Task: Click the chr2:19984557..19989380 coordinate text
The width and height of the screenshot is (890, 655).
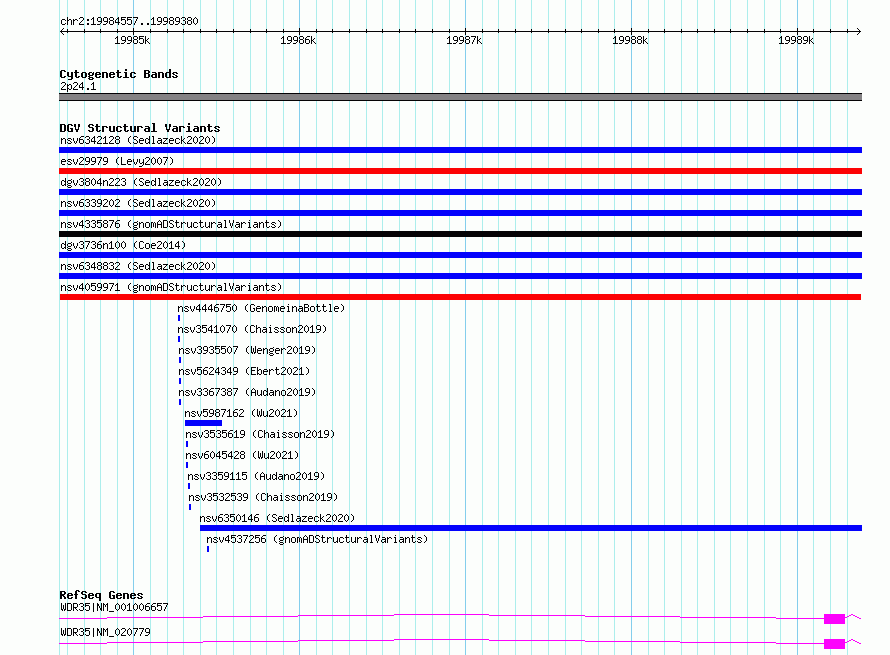Action: coord(129,22)
